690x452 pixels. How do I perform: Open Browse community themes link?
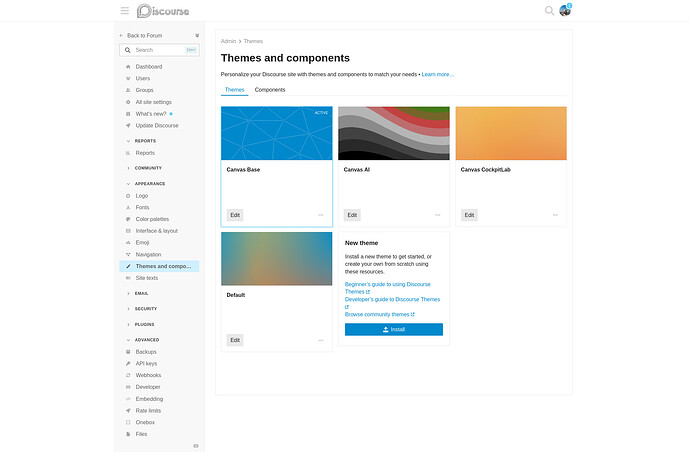(x=380, y=315)
